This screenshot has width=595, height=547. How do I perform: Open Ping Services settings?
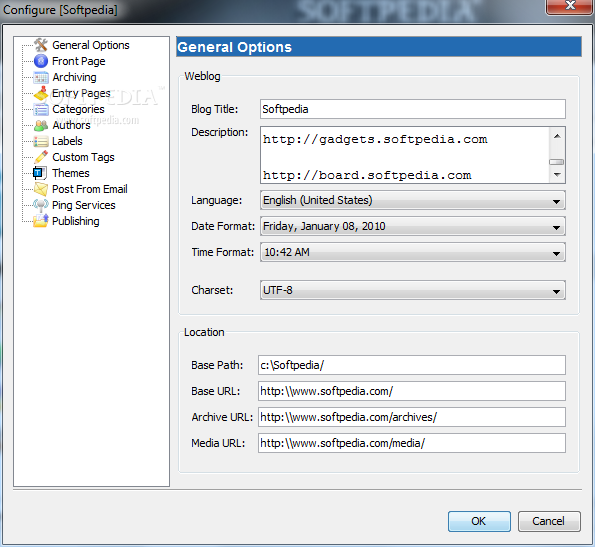point(83,205)
